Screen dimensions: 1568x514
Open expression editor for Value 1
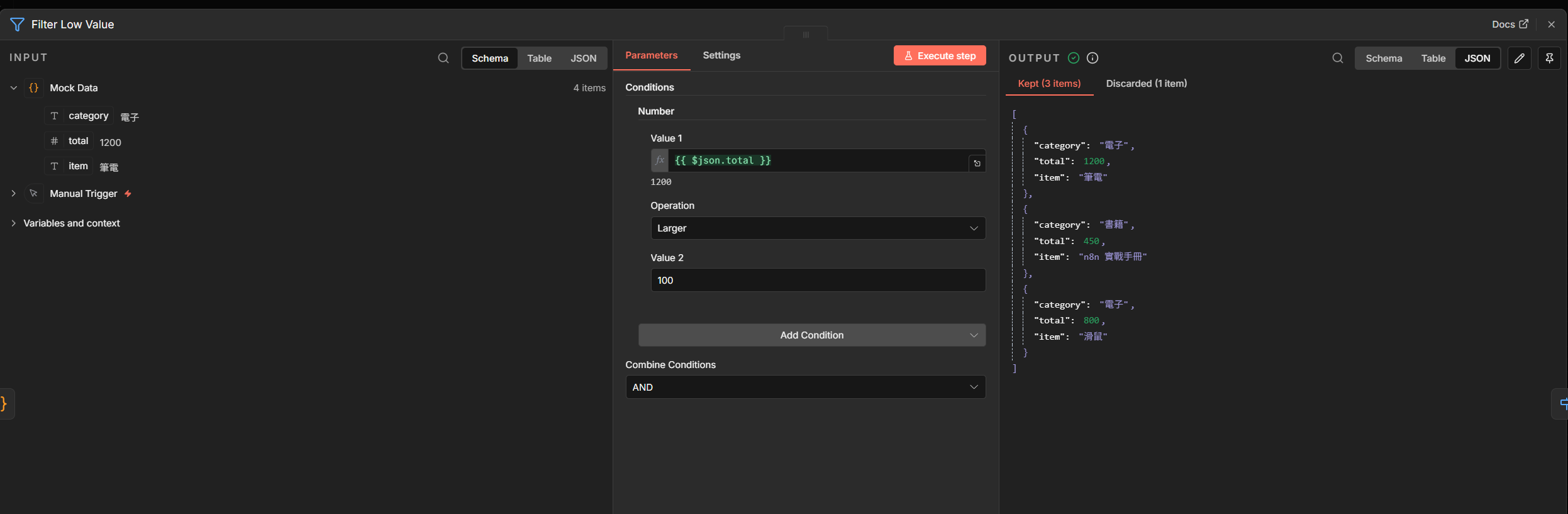(977, 164)
